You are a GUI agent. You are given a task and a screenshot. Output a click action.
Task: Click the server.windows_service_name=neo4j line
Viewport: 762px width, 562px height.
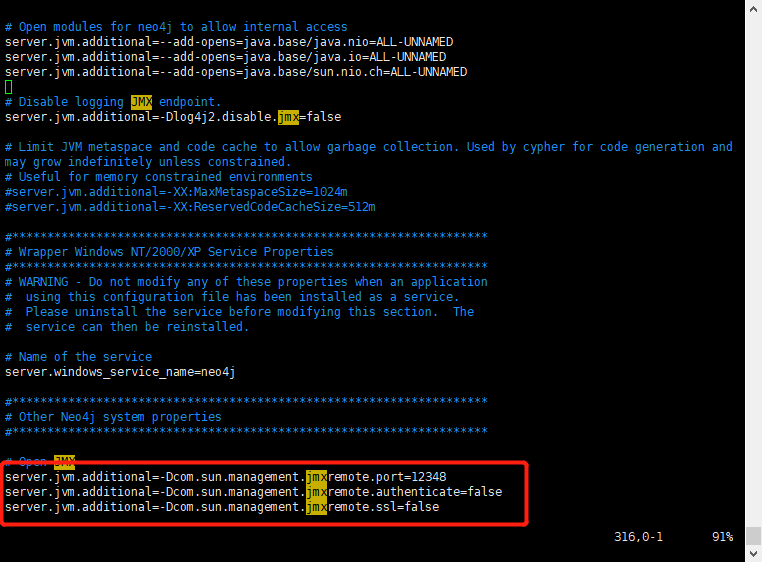point(120,372)
